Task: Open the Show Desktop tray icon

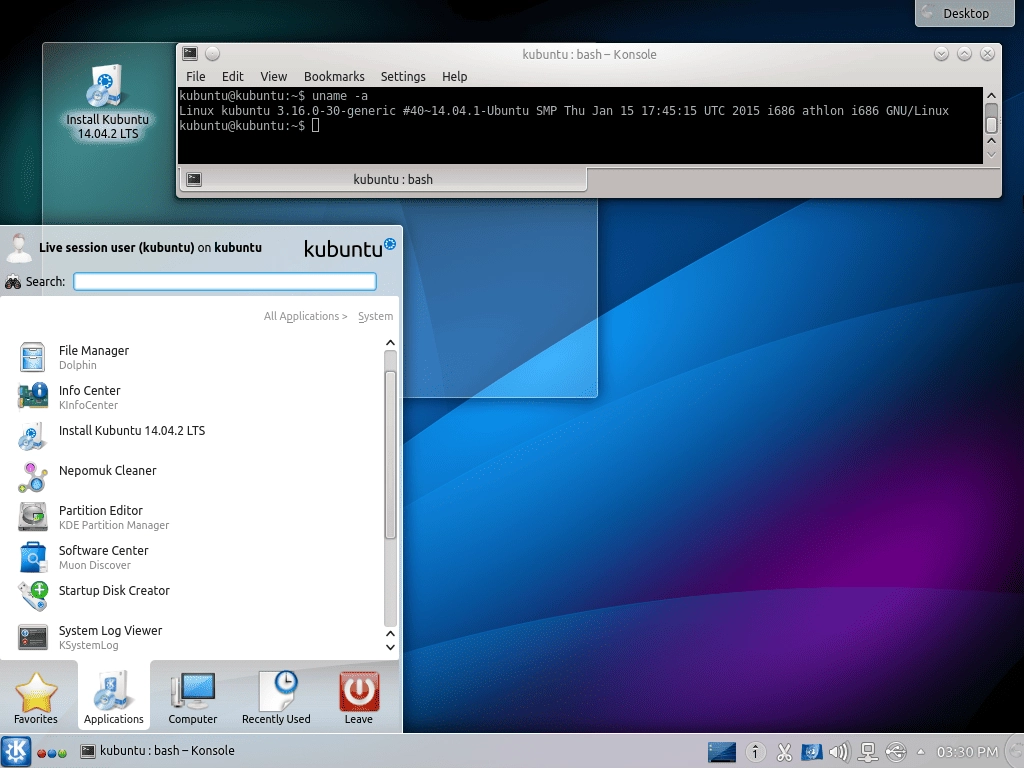Action: click(x=722, y=752)
